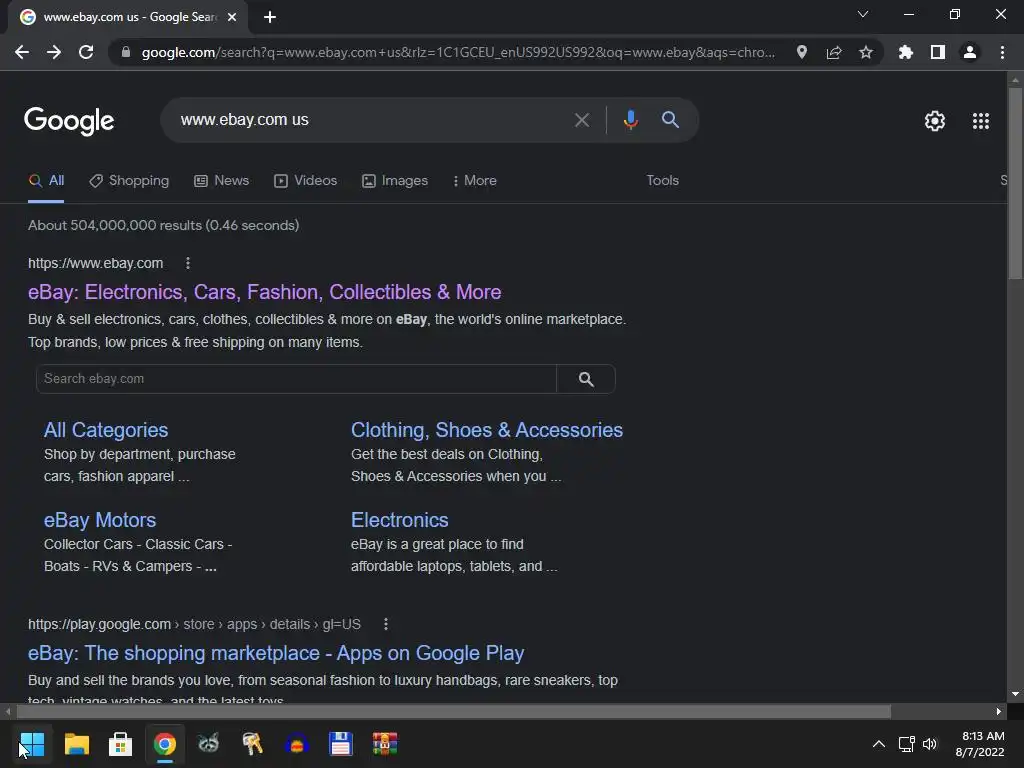This screenshot has height=768, width=1024.
Task: Open the network status tray icon
Action: (x=906, y=744)
